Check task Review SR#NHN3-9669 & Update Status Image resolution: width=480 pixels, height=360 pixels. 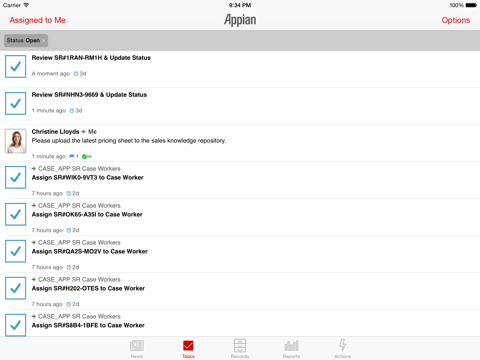[15, 103]
